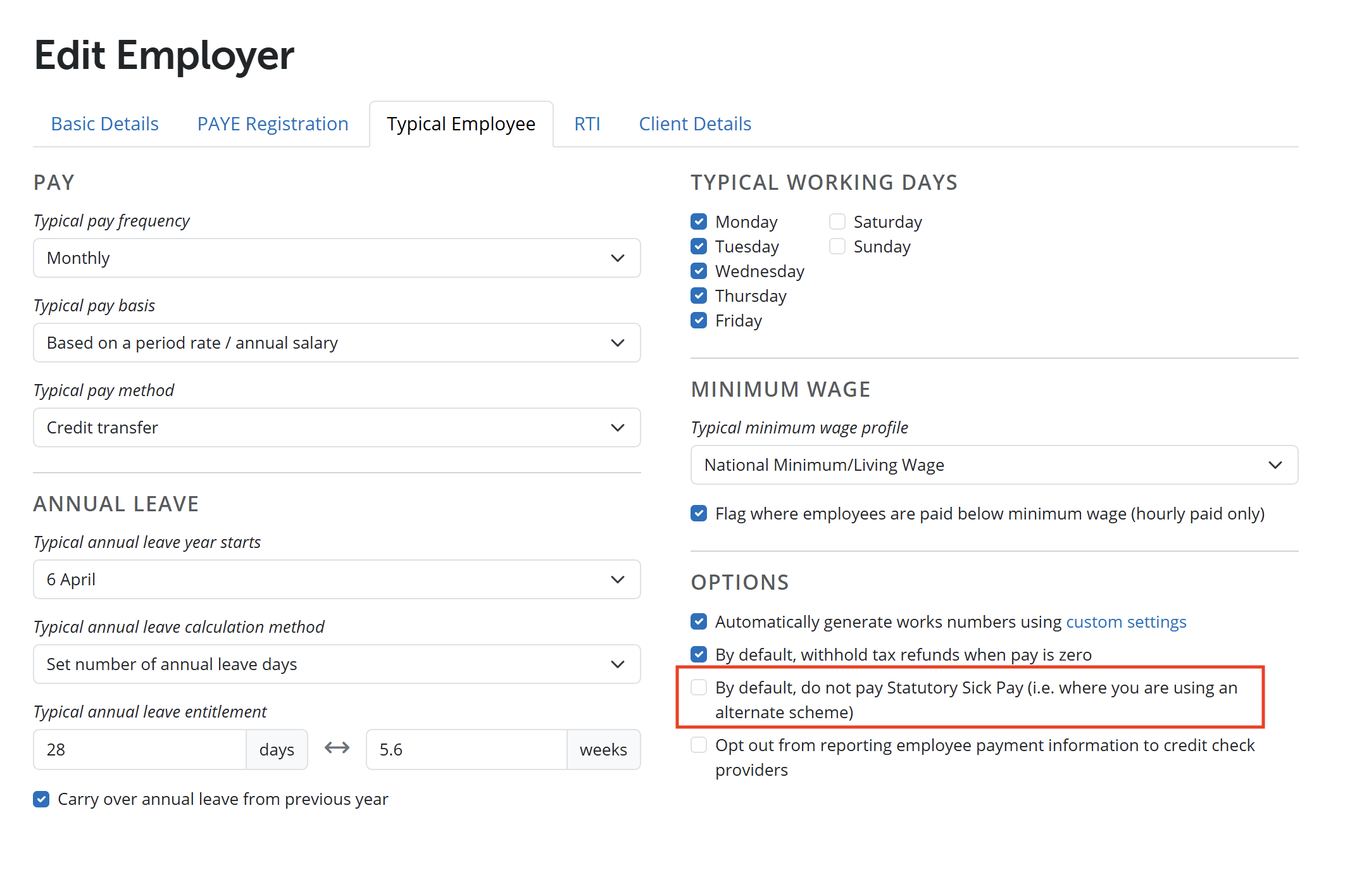This screenshot has width=1357, height=896.
Task: Open the Typical pay frequency dropdown
Action: [x=337, y=258]
